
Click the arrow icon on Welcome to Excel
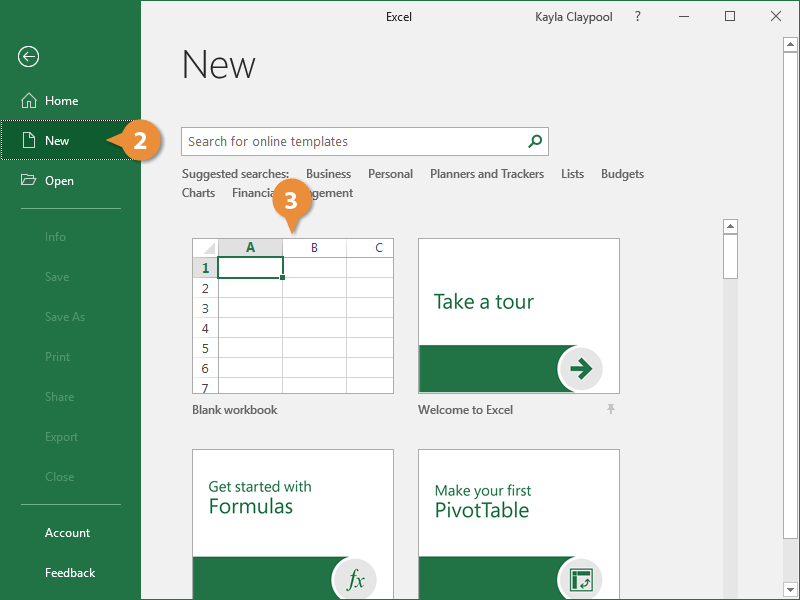point(581,369)
